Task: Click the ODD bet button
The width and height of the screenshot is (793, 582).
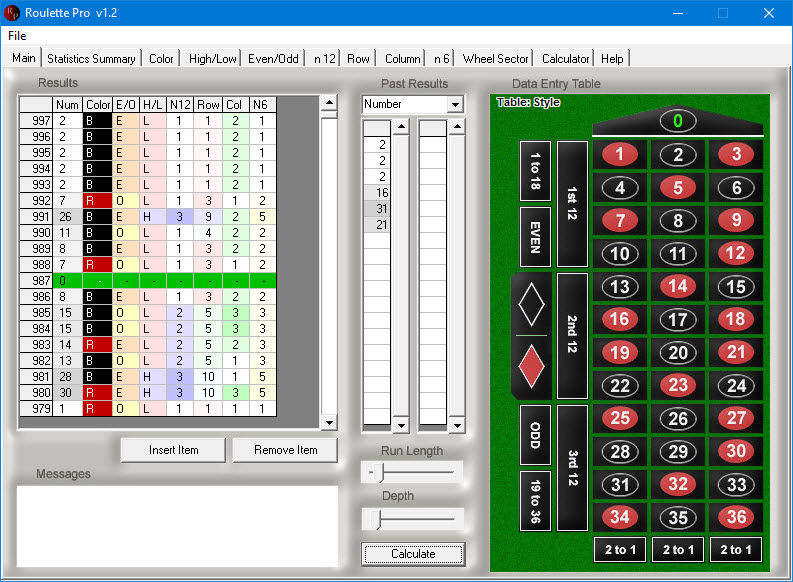Action: [x=535, y=435]
